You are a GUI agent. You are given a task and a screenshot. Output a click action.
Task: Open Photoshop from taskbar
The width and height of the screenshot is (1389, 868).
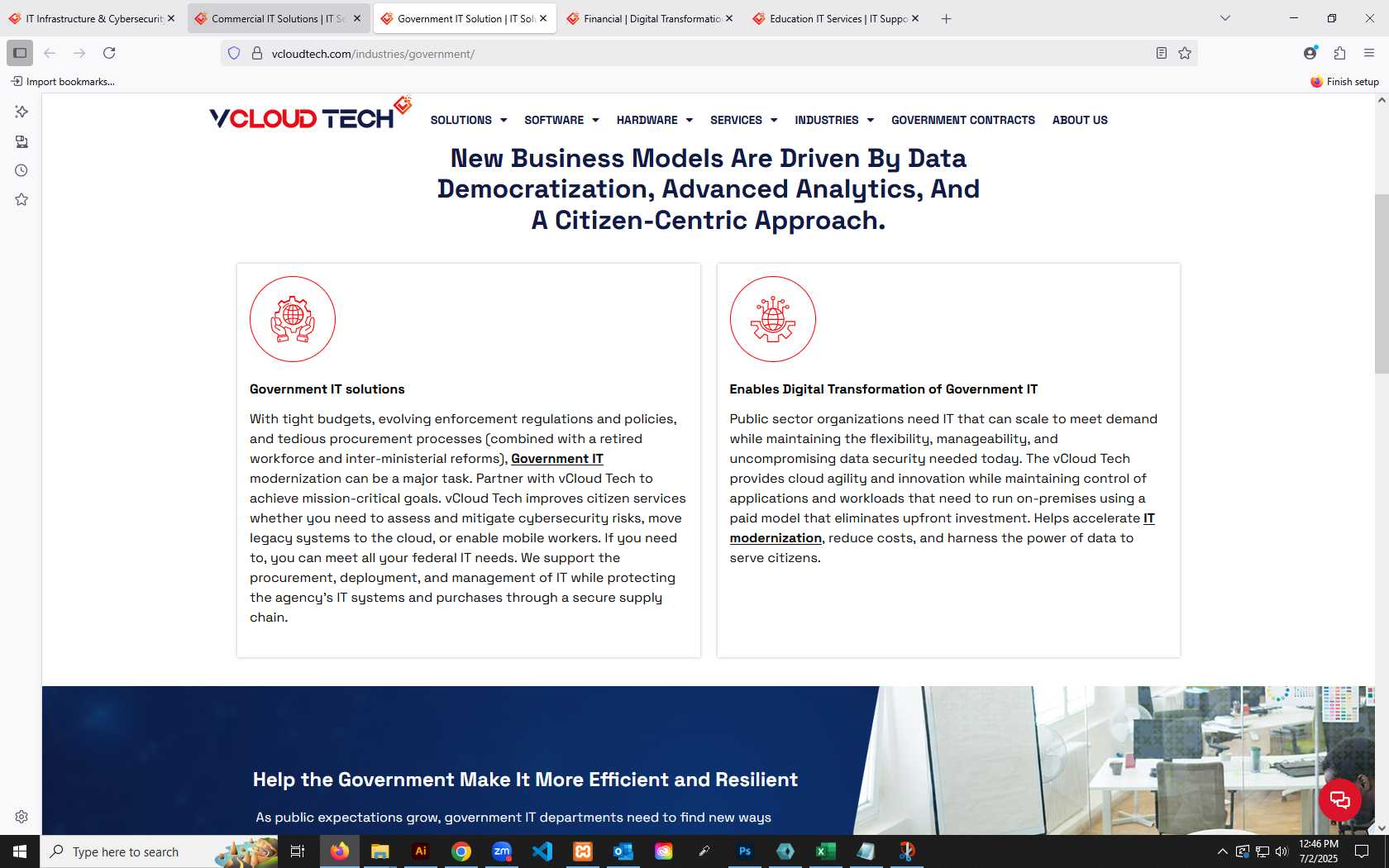click(x=745, y=851)
